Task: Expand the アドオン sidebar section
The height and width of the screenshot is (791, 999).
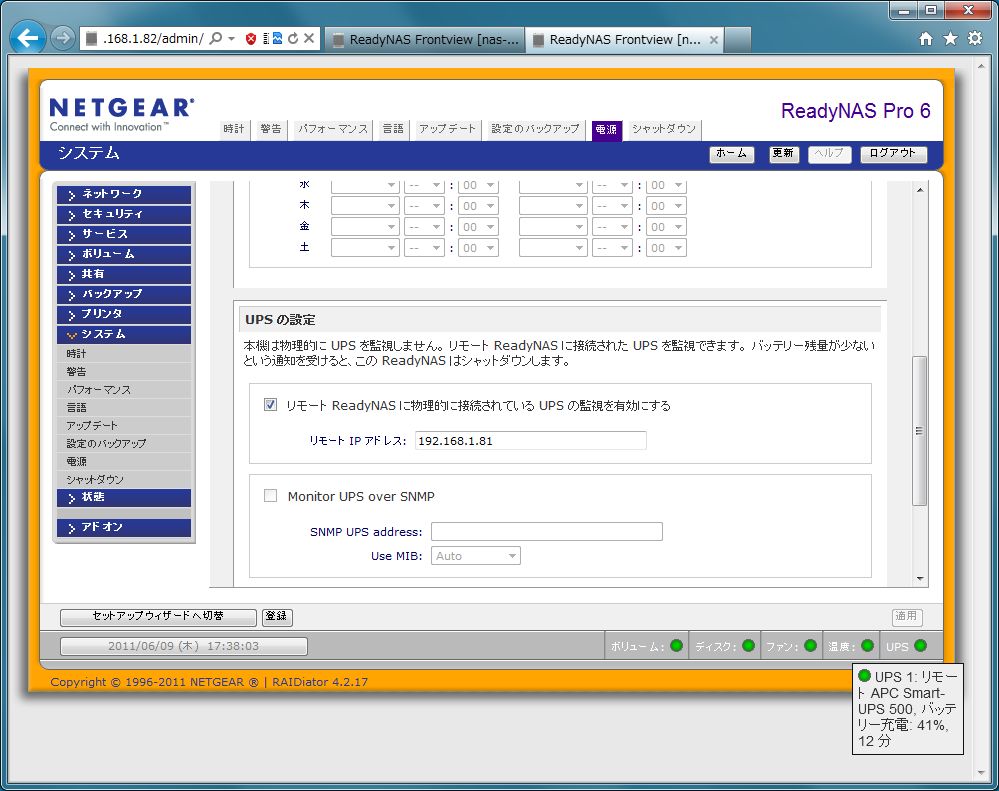Action: click(124, 527)
